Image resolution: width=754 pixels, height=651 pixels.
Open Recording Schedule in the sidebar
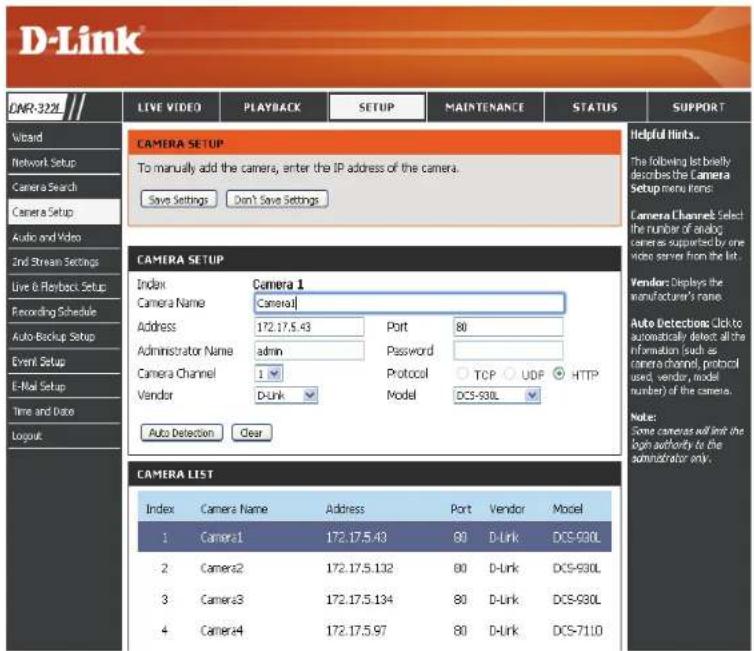[x=64, y=312]
